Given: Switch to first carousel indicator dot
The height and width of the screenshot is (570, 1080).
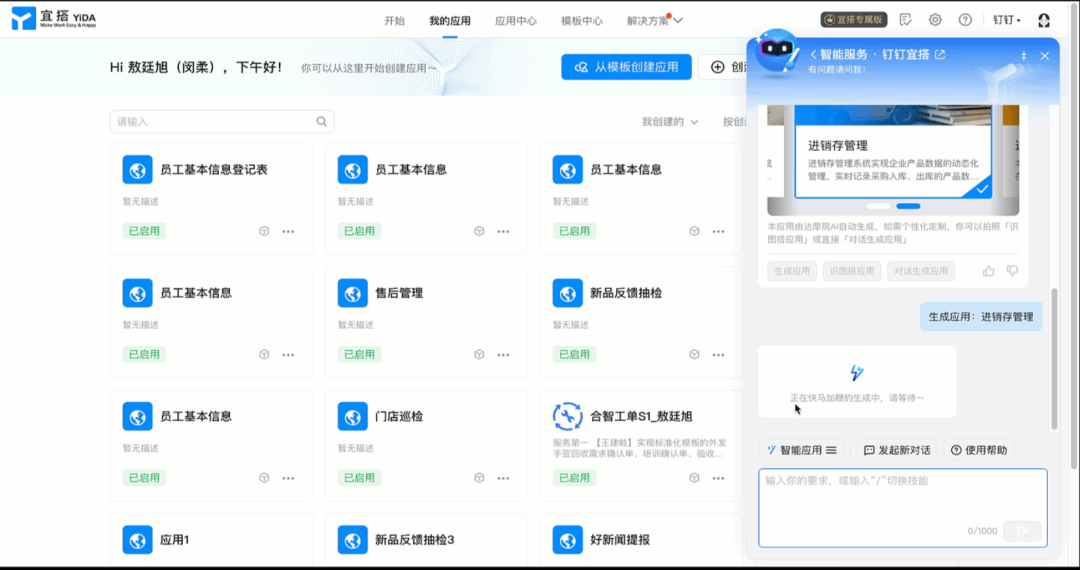Looking at the screenshot, I should click(876, 206).
